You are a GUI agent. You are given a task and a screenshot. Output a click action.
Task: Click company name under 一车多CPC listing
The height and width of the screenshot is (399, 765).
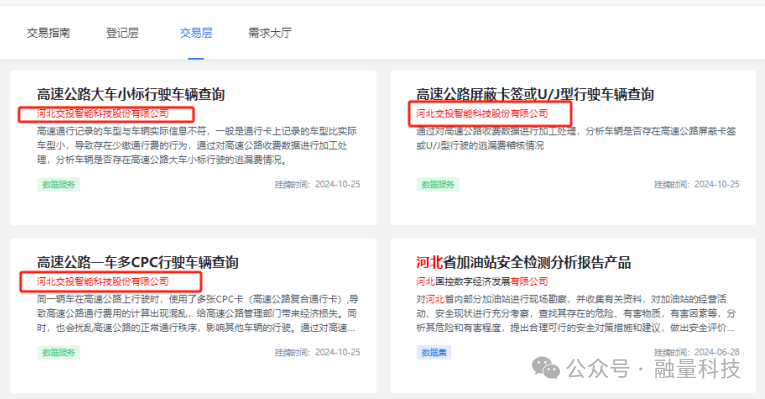(x=103, y=281)
